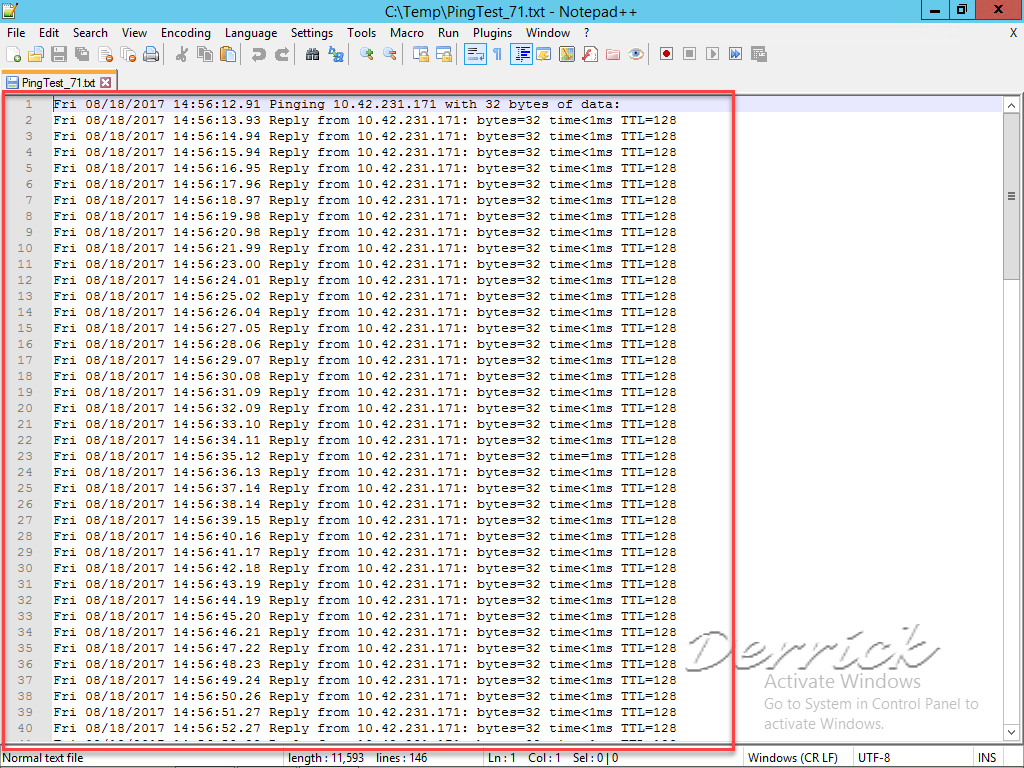This screenshot has width=1024, height=768.
Task: Open the Plugins menu
Action: 492,32
